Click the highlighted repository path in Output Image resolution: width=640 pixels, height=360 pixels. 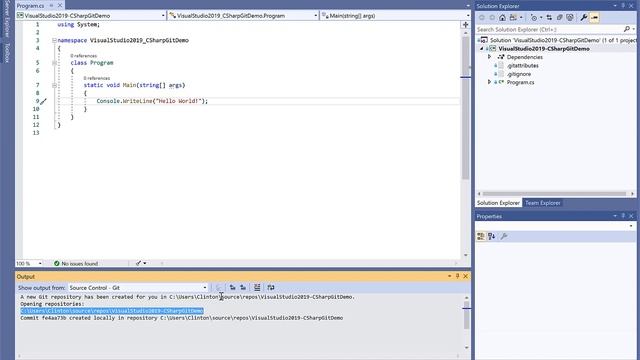[112, 311]
